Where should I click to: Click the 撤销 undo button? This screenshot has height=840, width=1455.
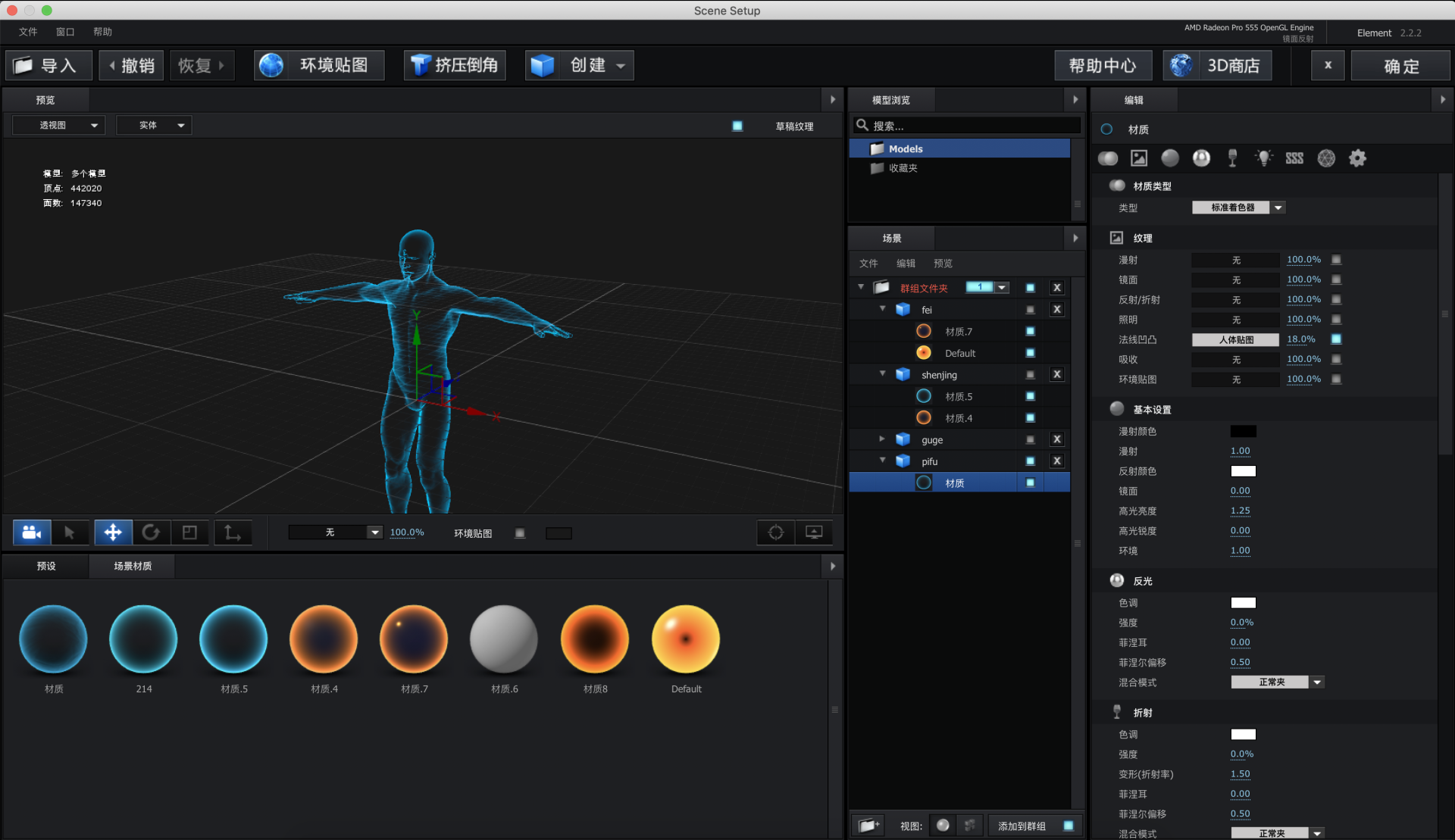(131, 66)
